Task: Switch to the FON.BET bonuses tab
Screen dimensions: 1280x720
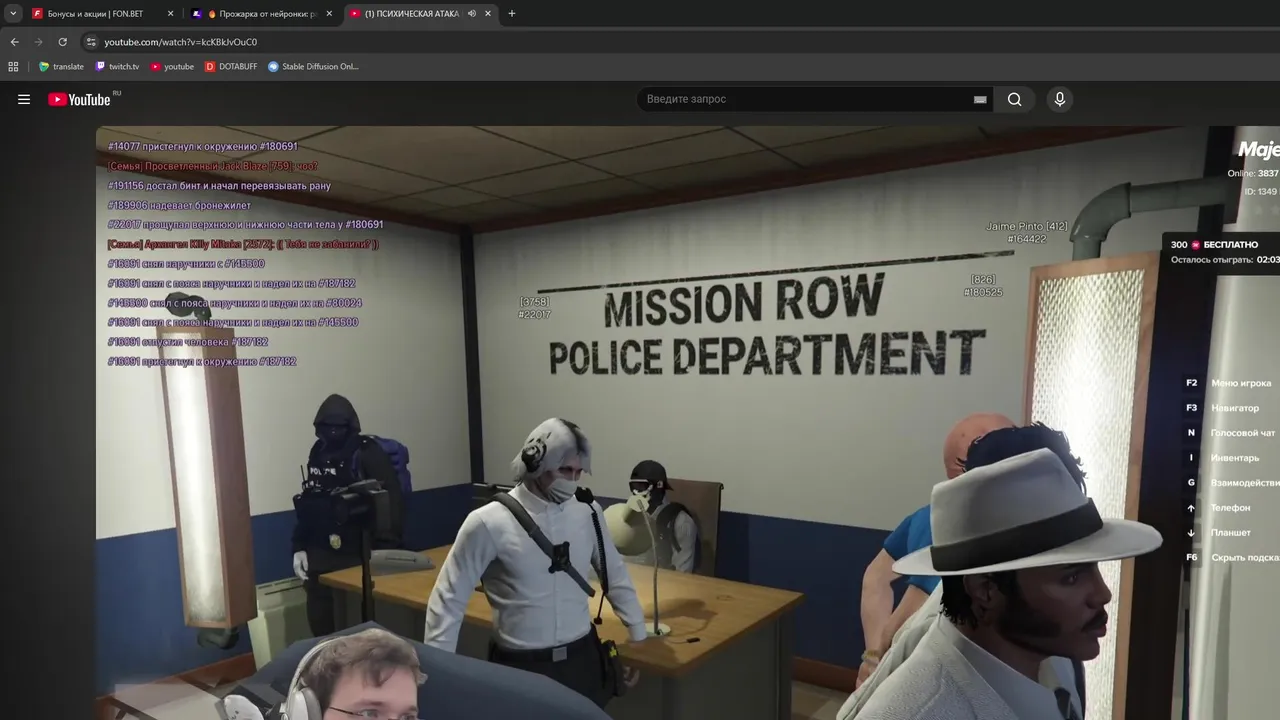Action: 100,13
